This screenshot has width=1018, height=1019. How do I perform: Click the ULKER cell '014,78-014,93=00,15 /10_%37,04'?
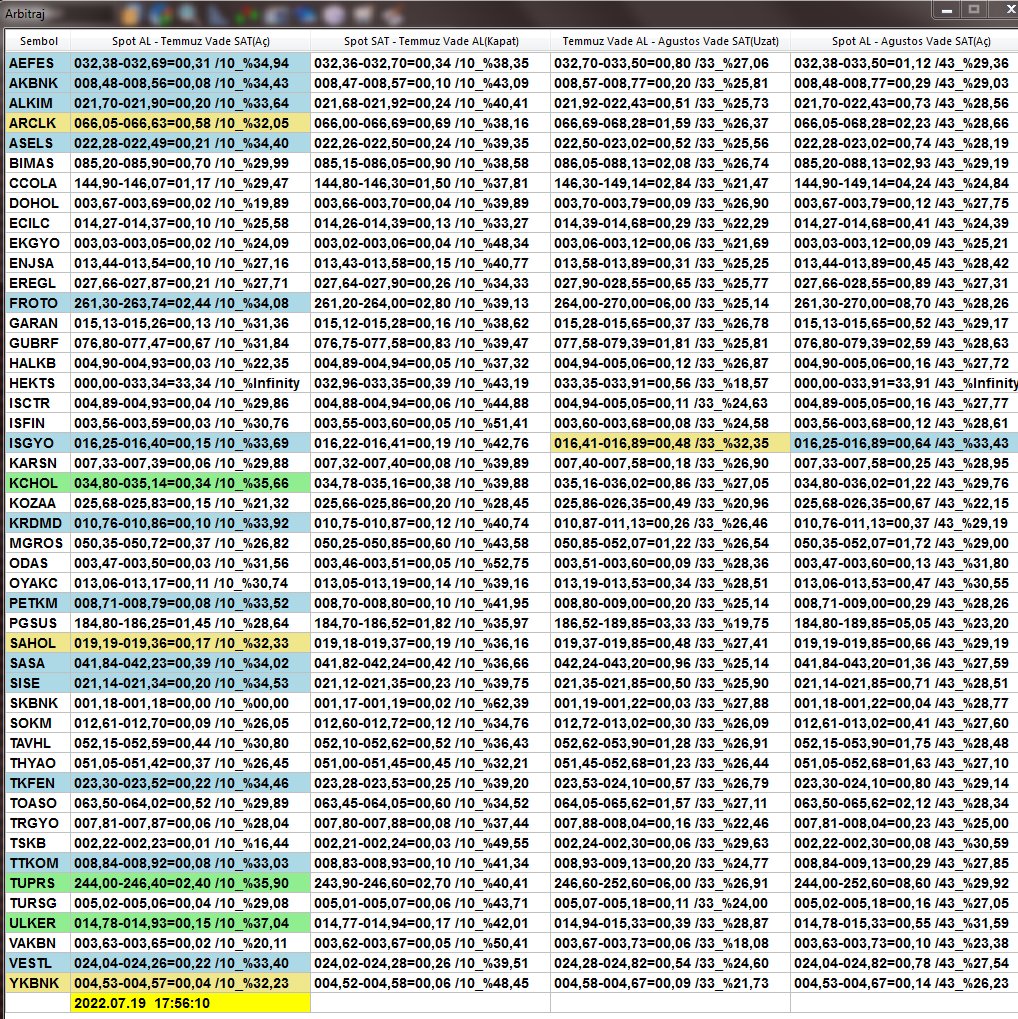pos(190,923)
